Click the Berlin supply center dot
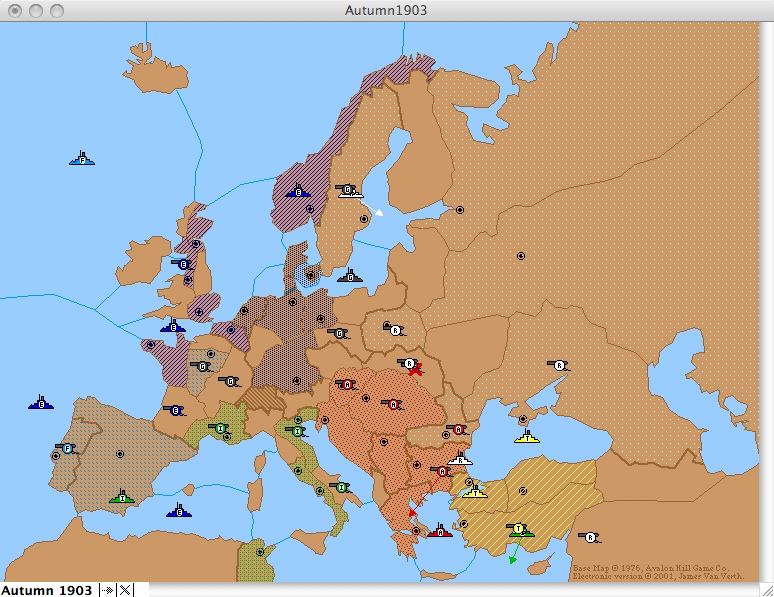The image size is (774, 597). [320, 319]
